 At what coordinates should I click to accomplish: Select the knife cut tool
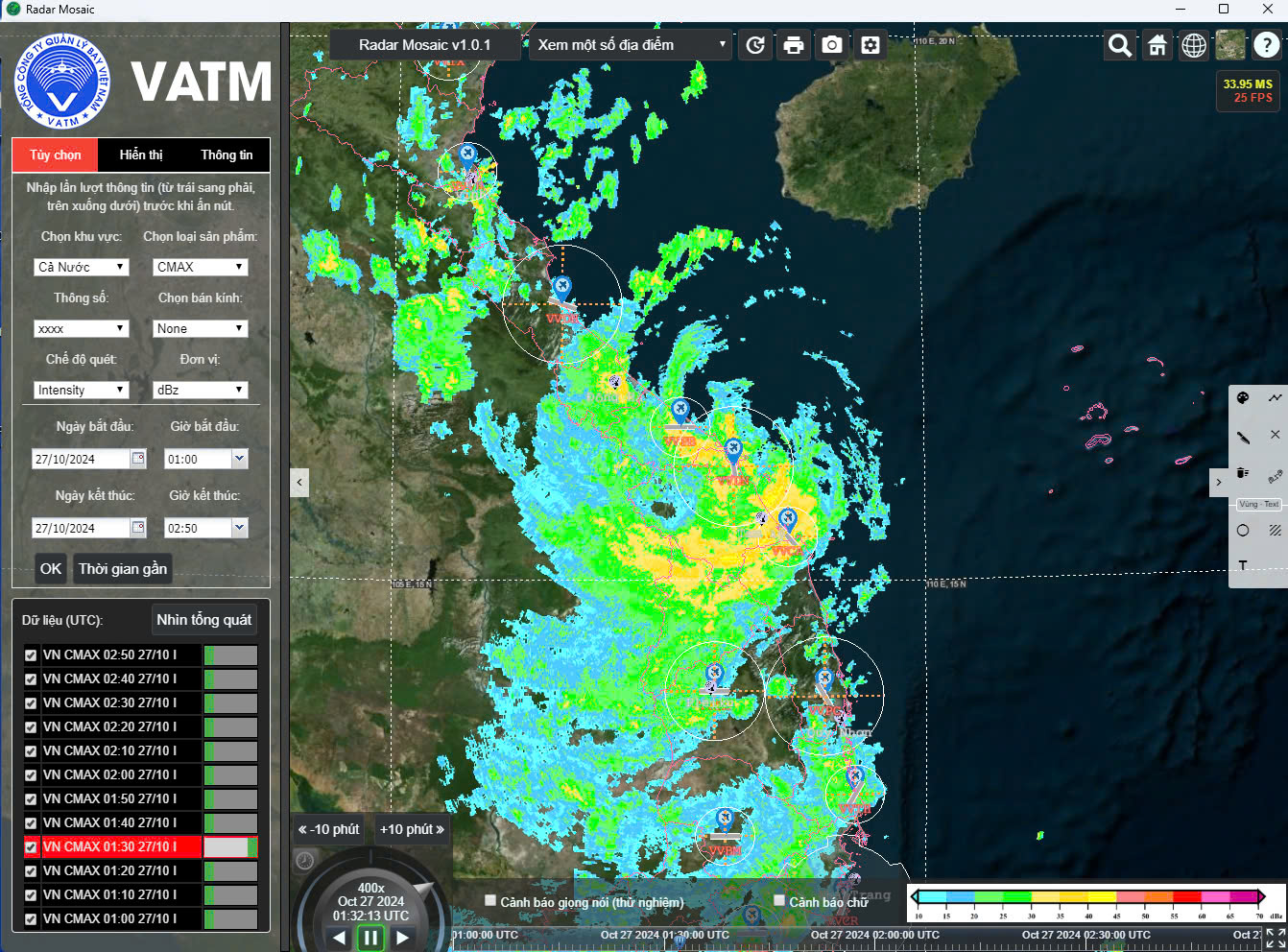1243,437
